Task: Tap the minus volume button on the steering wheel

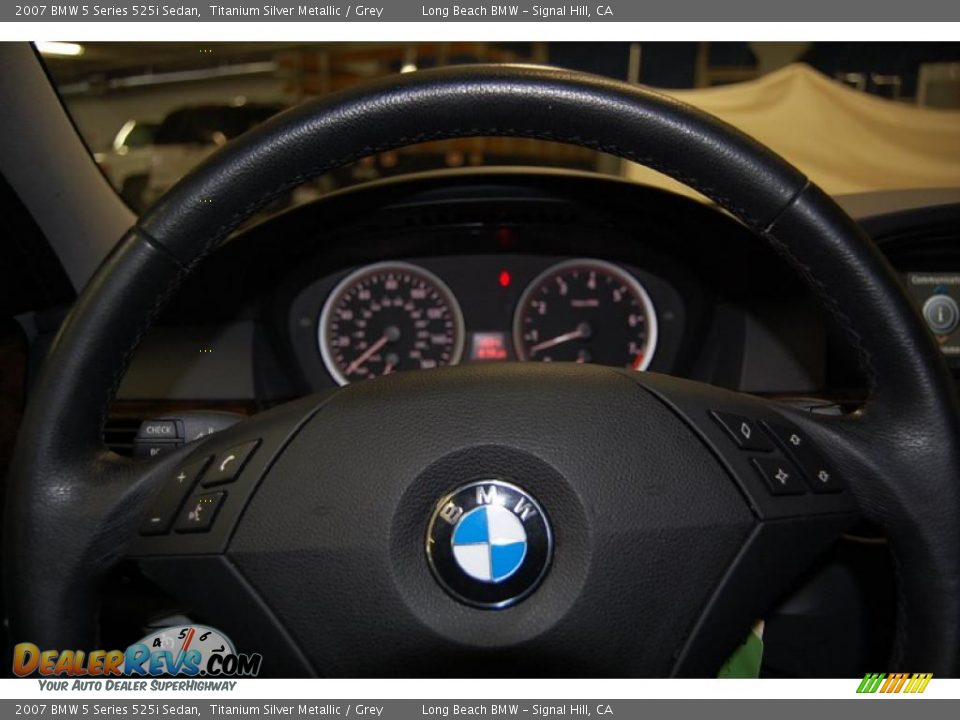Action: [157, 519]
